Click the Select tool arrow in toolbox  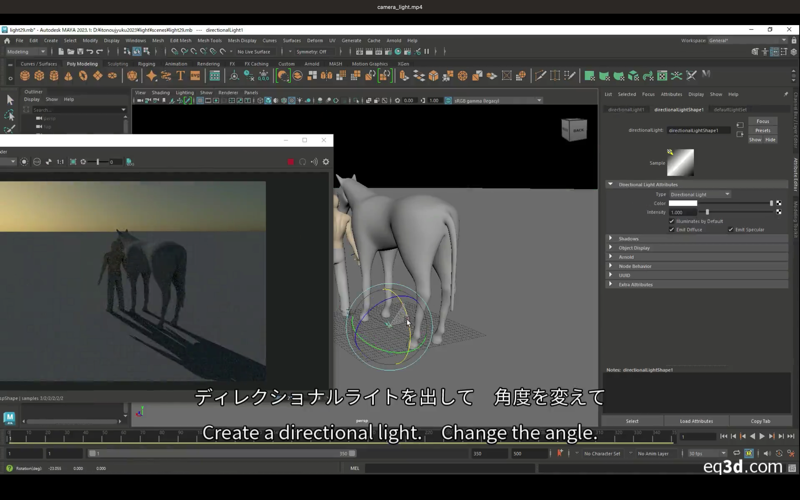(x=10, y=100)
